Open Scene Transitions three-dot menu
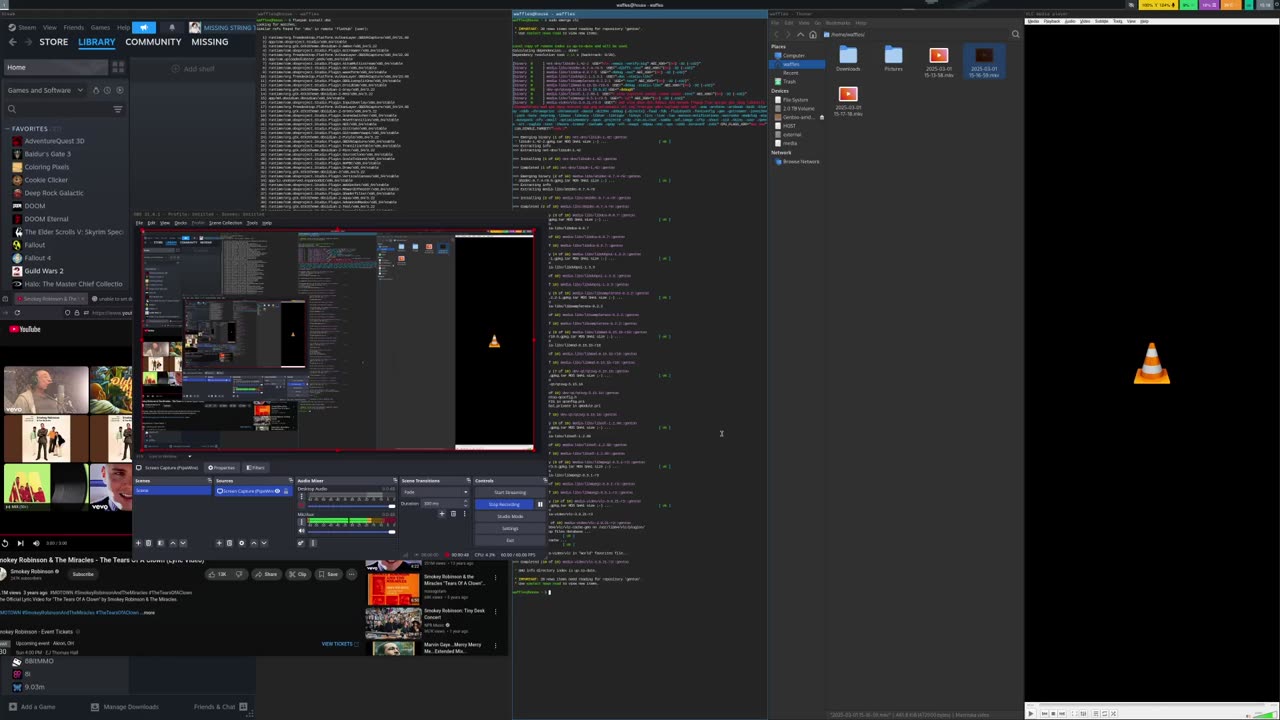 tap(464, 514)
